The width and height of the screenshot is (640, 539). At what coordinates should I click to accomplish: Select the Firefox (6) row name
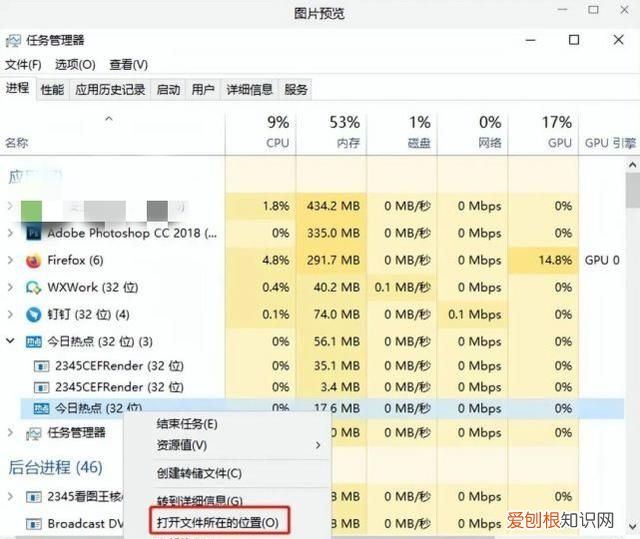[75, 260]
